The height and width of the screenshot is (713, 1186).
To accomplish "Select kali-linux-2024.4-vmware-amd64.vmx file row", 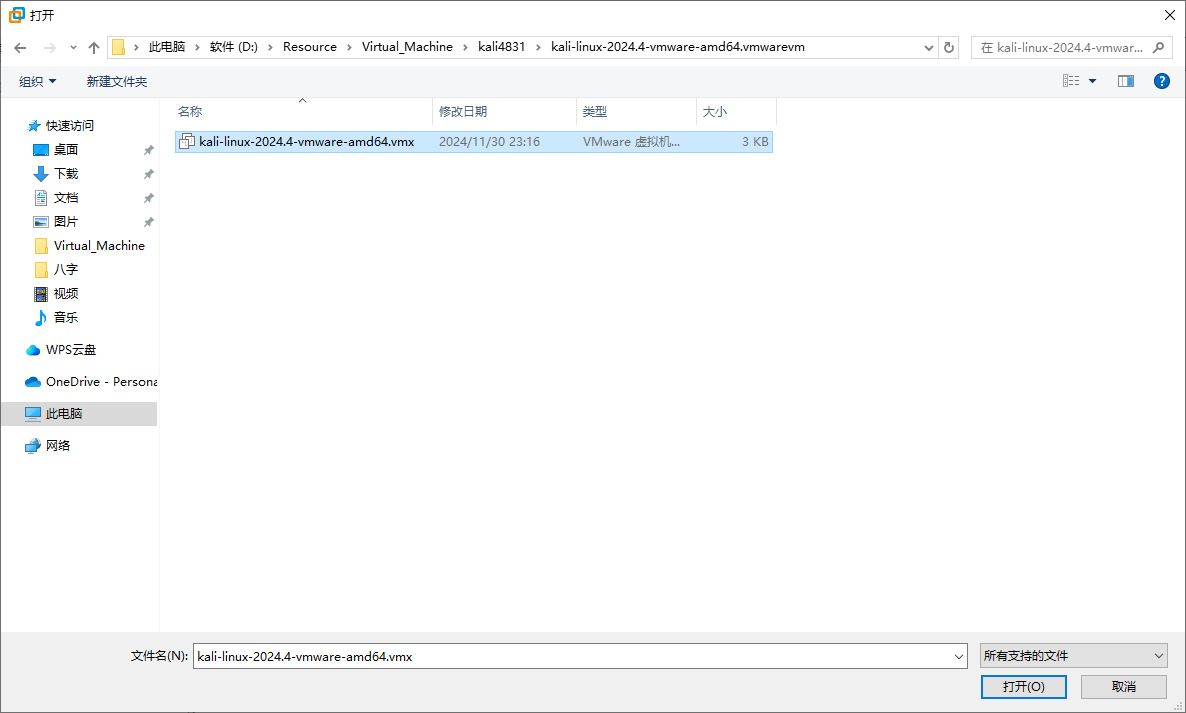I will pyautogui.click(x=473, y=141).
